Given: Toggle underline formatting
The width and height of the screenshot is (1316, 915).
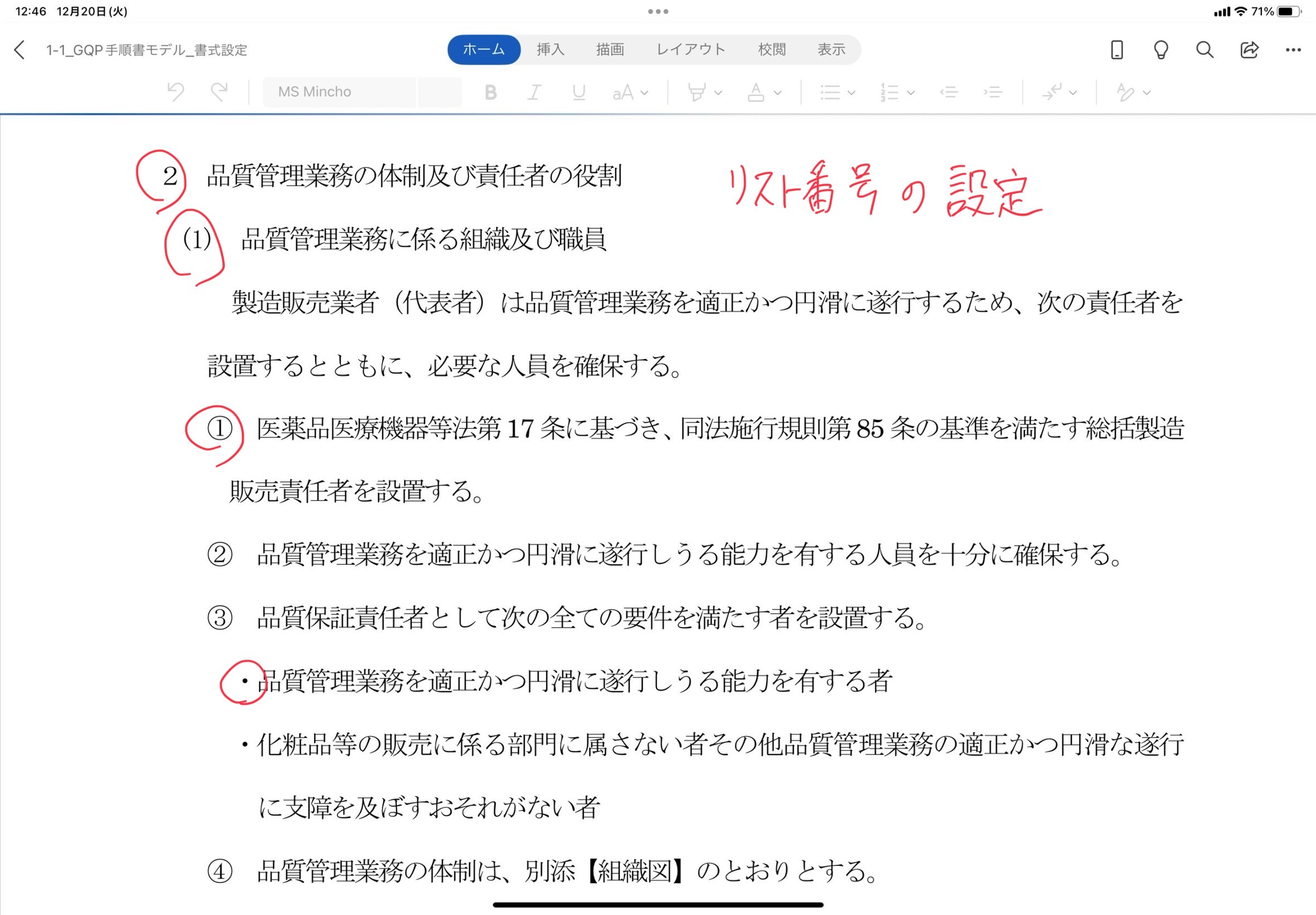Looking at the screenshot, I should click(579, 92).
